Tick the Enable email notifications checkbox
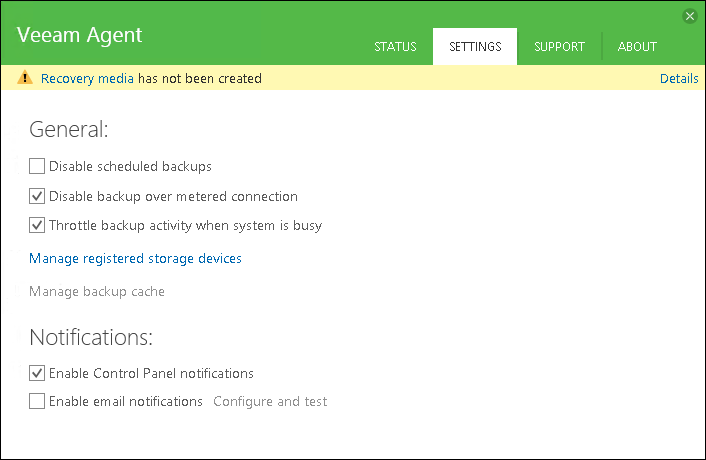Viewport: 706px width, 460px height. coord(37,401)
